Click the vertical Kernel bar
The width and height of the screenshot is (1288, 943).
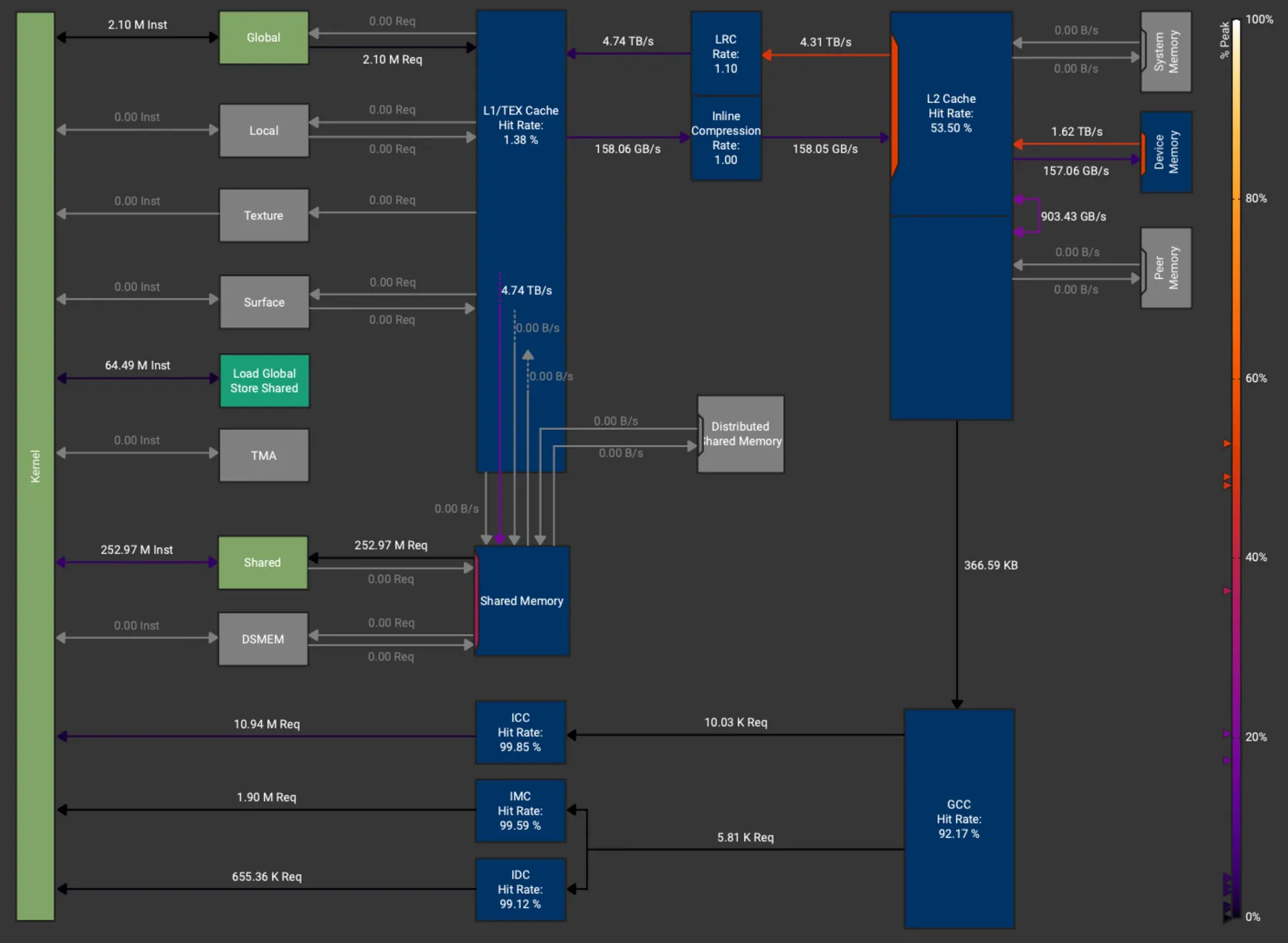pyautogui.click(x=35, y=466)
